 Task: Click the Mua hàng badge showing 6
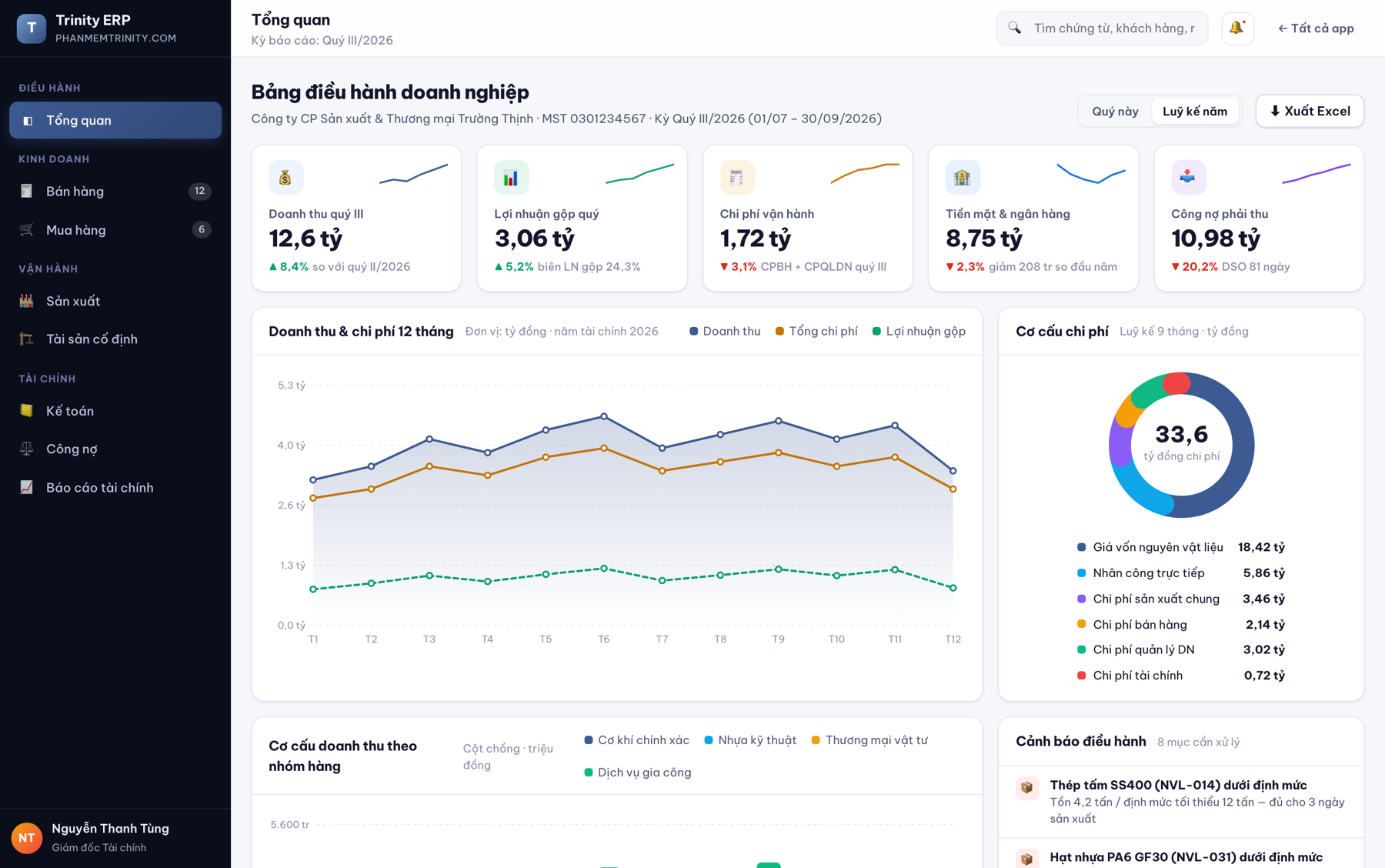(202, 229)
